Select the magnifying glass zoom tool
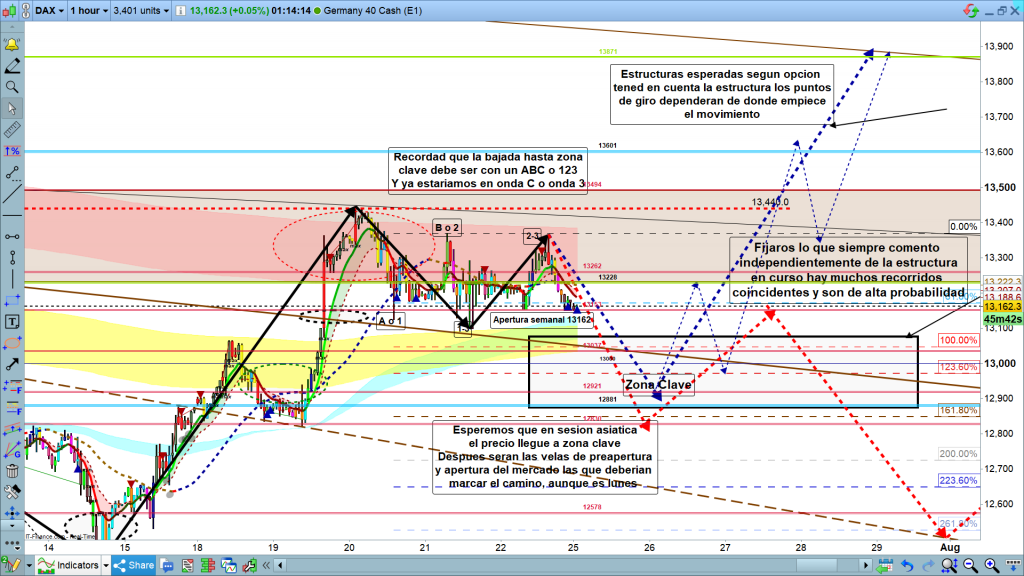Screen dimensions: 1024x576 pos(13,87)
